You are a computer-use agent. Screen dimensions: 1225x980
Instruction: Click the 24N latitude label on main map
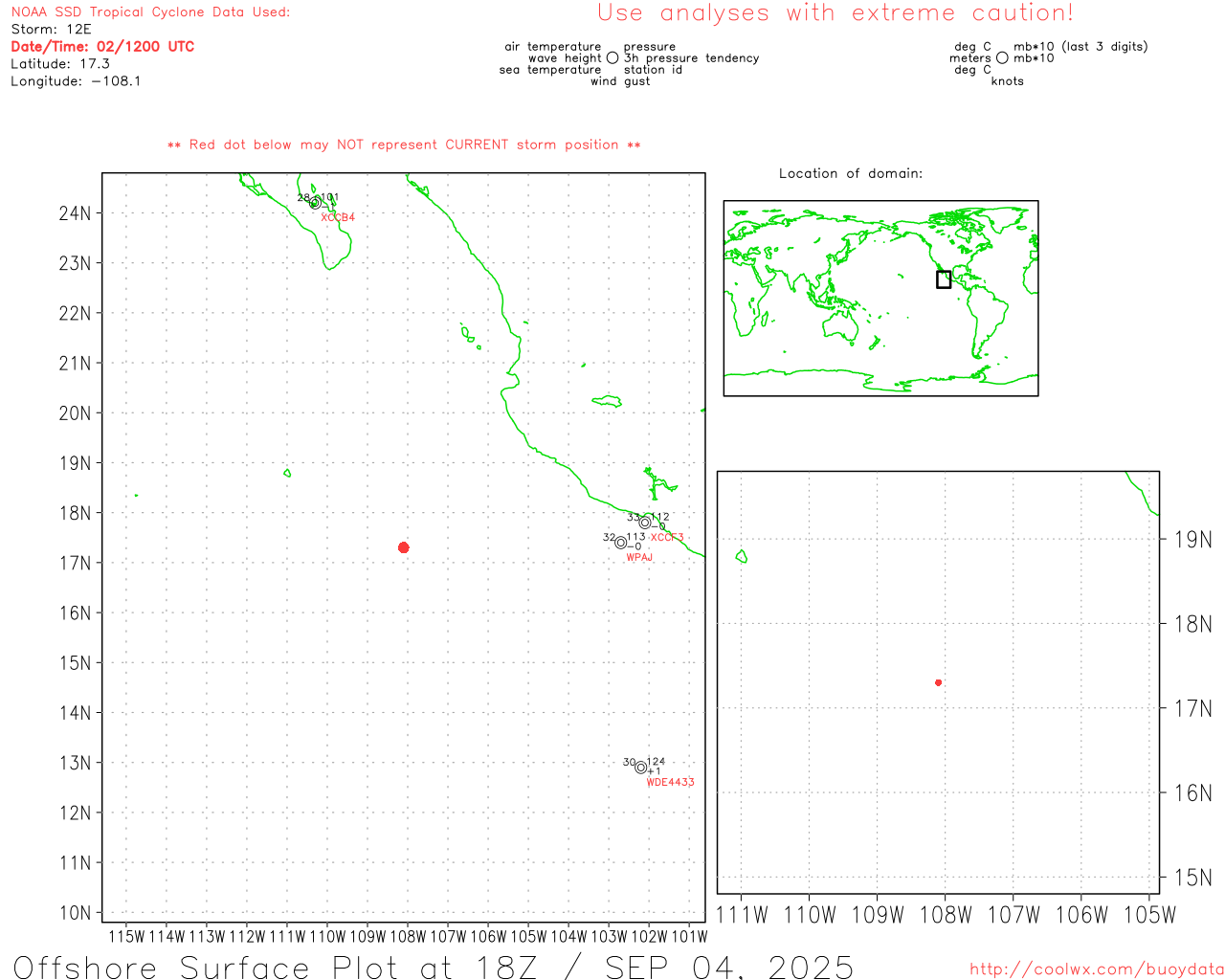click(x=75, y=213)
